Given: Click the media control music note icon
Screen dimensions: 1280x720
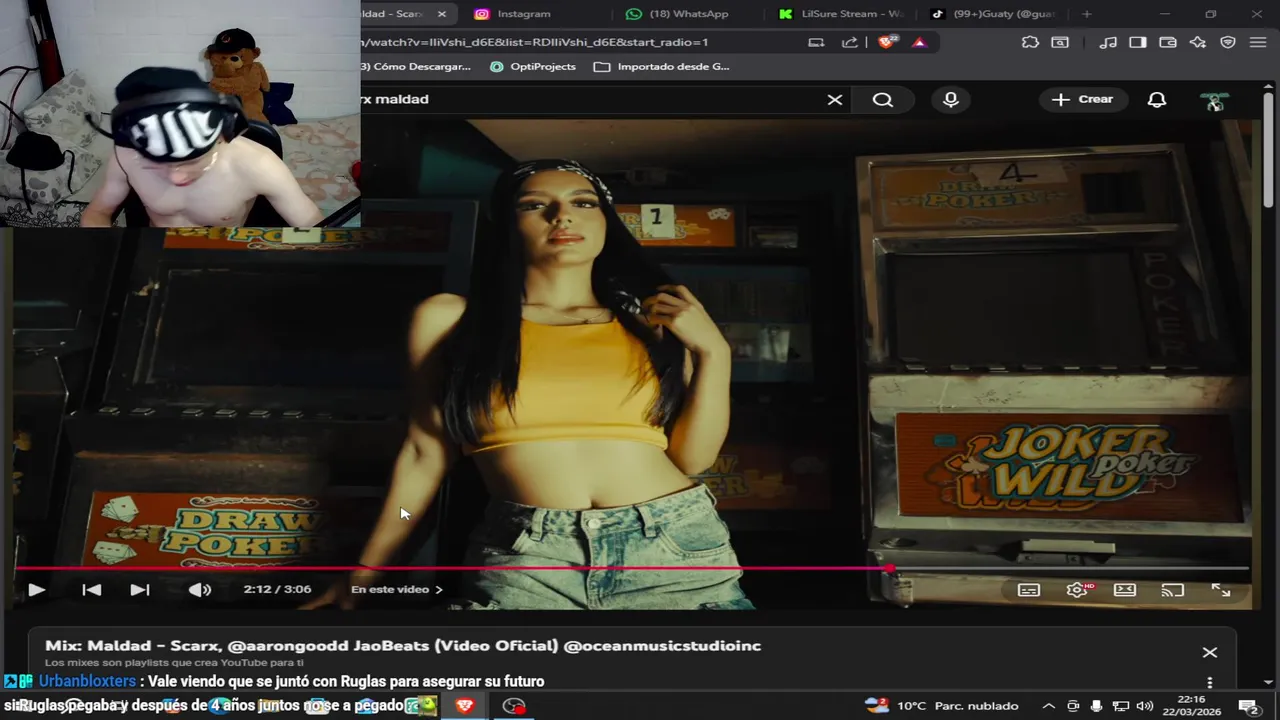Looking at the screenshot, I should [x=1108, y=42].
